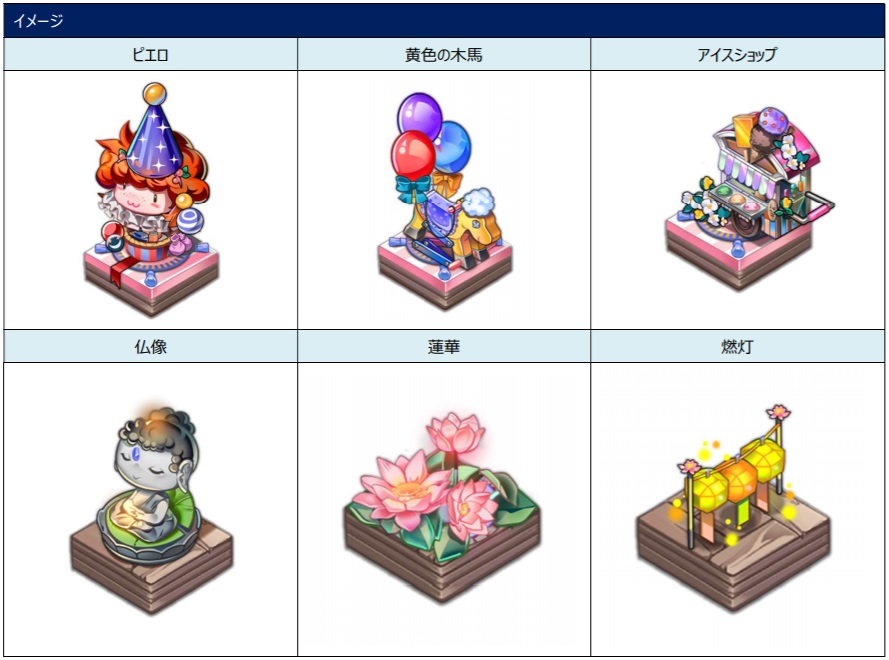The height and width of the screenshot is (660, 889).
Task: Click the glowing lantern (燃灯) image
Action: (734, 509)
